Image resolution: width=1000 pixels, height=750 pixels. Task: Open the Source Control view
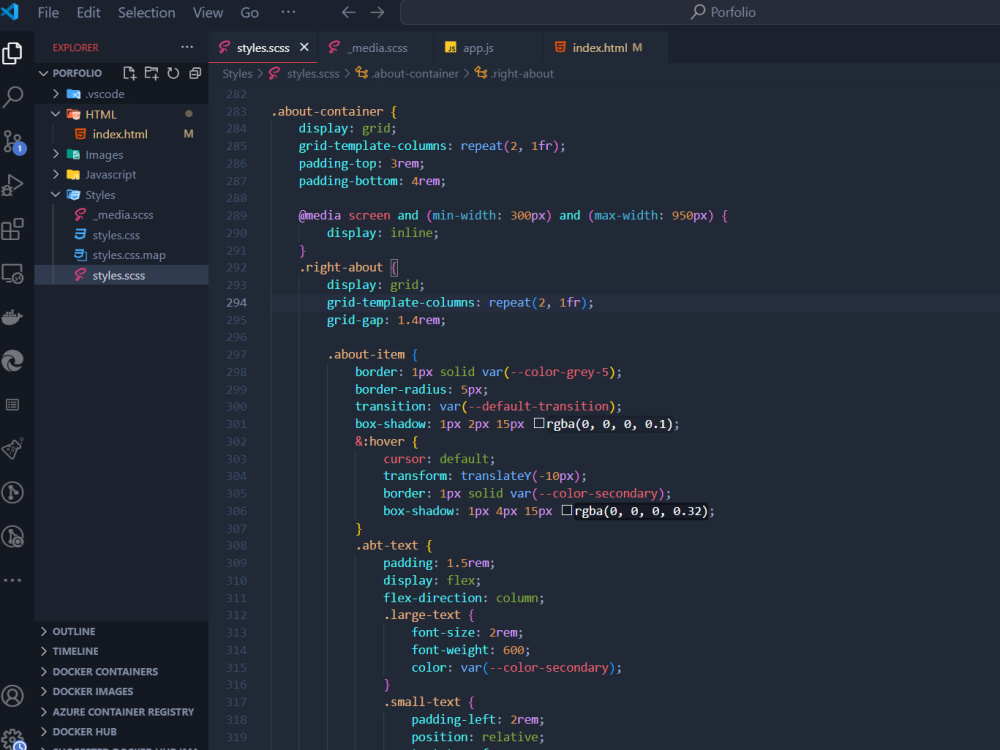(x=15, y=140)
